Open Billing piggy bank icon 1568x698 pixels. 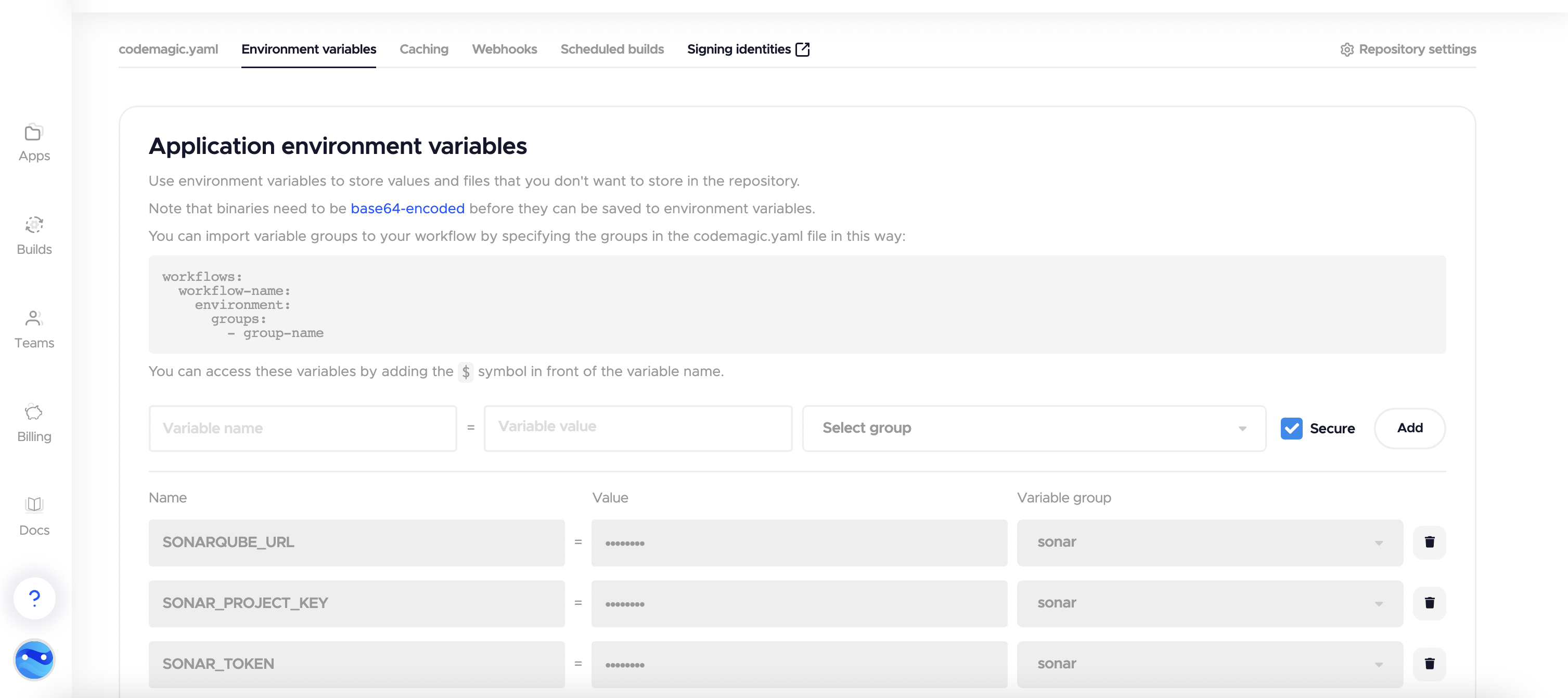click(x=33, y=412)
